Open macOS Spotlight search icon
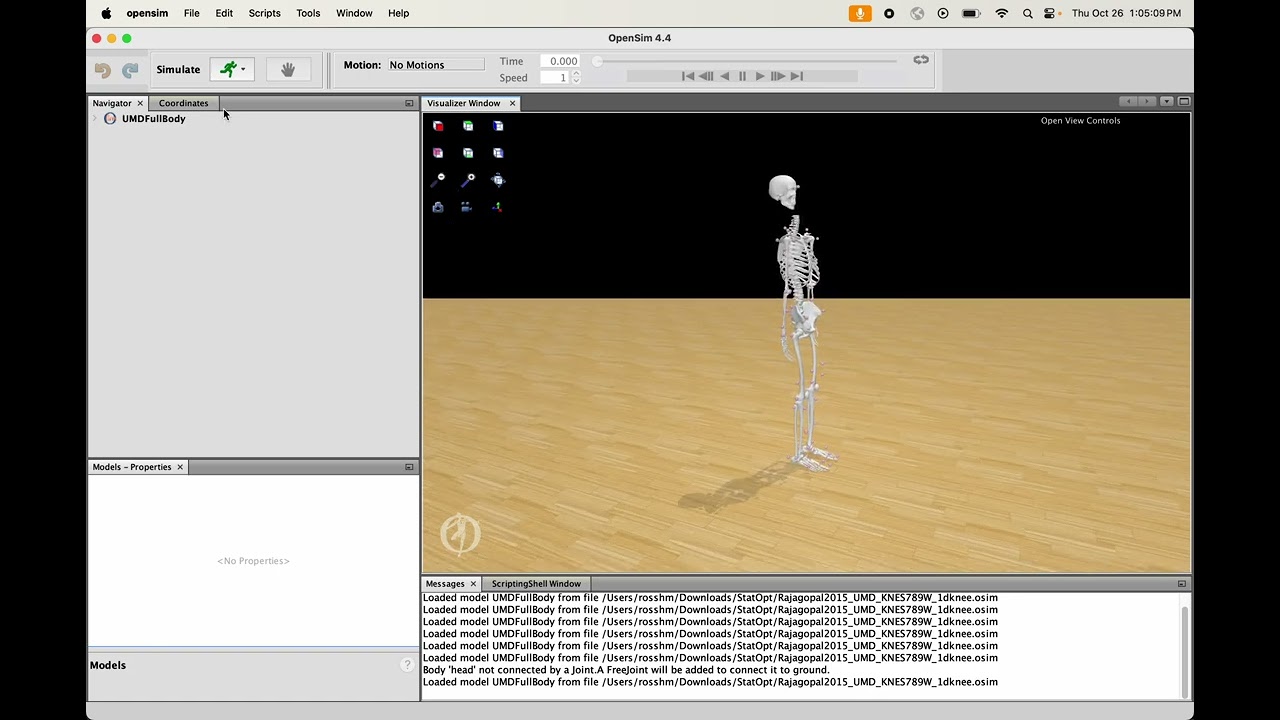Viewport: 1280px width, 720px height. (x=1027, y=13)
